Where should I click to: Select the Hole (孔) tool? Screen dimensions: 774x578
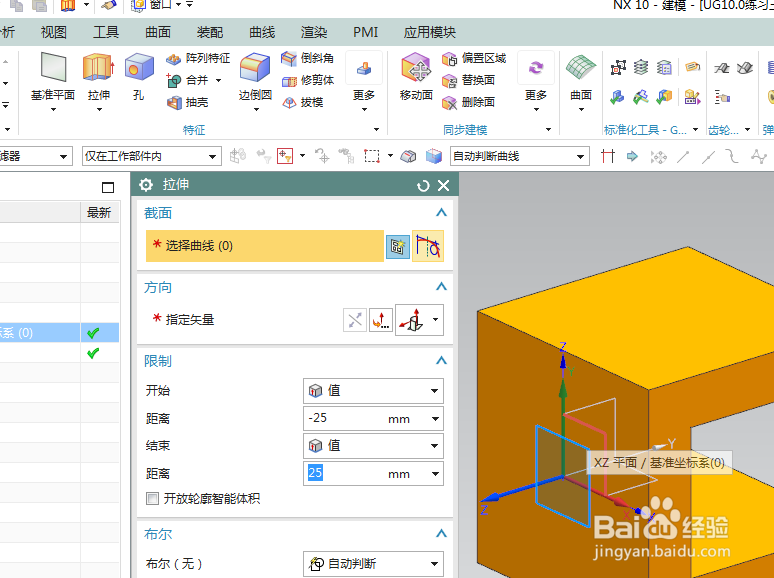(x=139, y=68)
